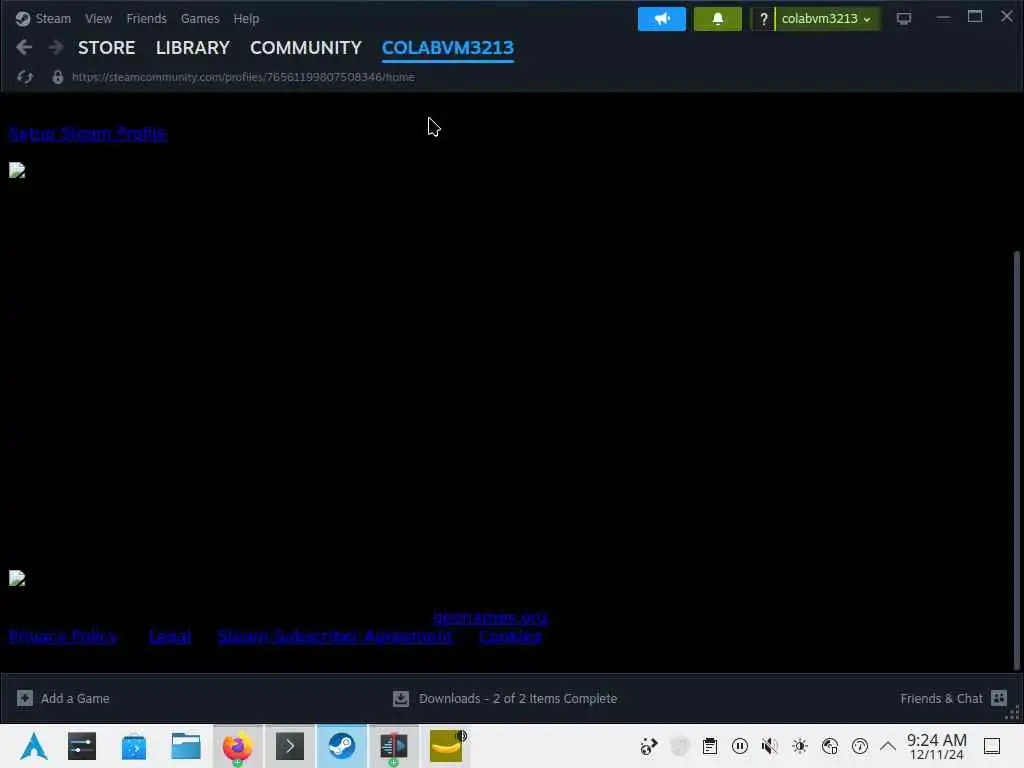The width and height of the screenshot is (1024, 768).
Task: Open the Steam menu
Action: click(x=53, y=18)
